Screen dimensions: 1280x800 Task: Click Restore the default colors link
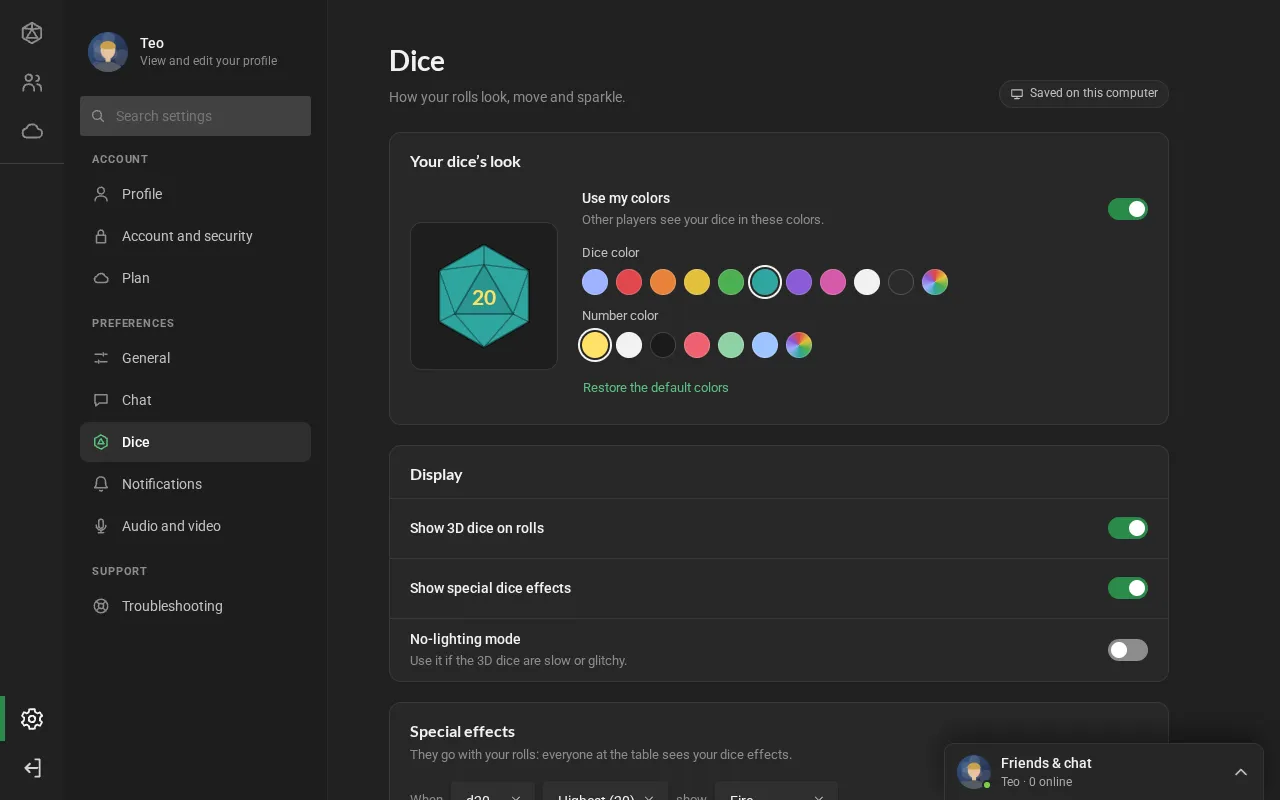pos(656,388)
